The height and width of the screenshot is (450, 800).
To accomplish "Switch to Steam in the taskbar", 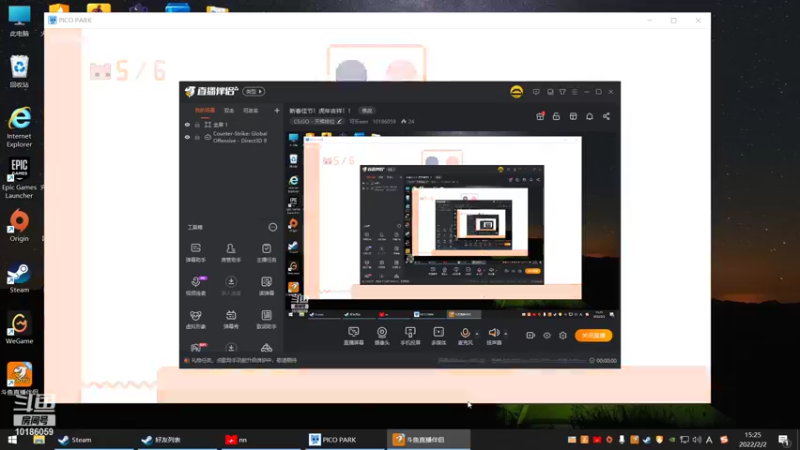I will 94,439.
